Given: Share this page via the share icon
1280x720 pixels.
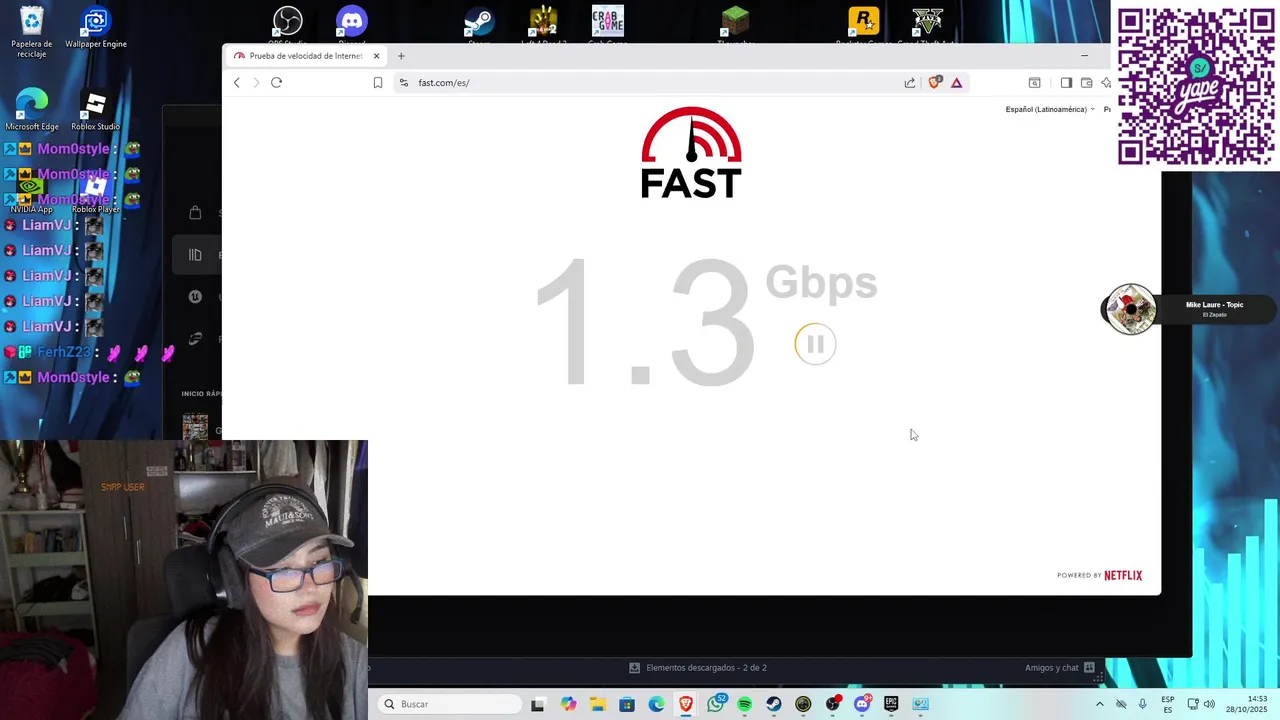Looking at the screenshot, I should click(x=910, y=83).
